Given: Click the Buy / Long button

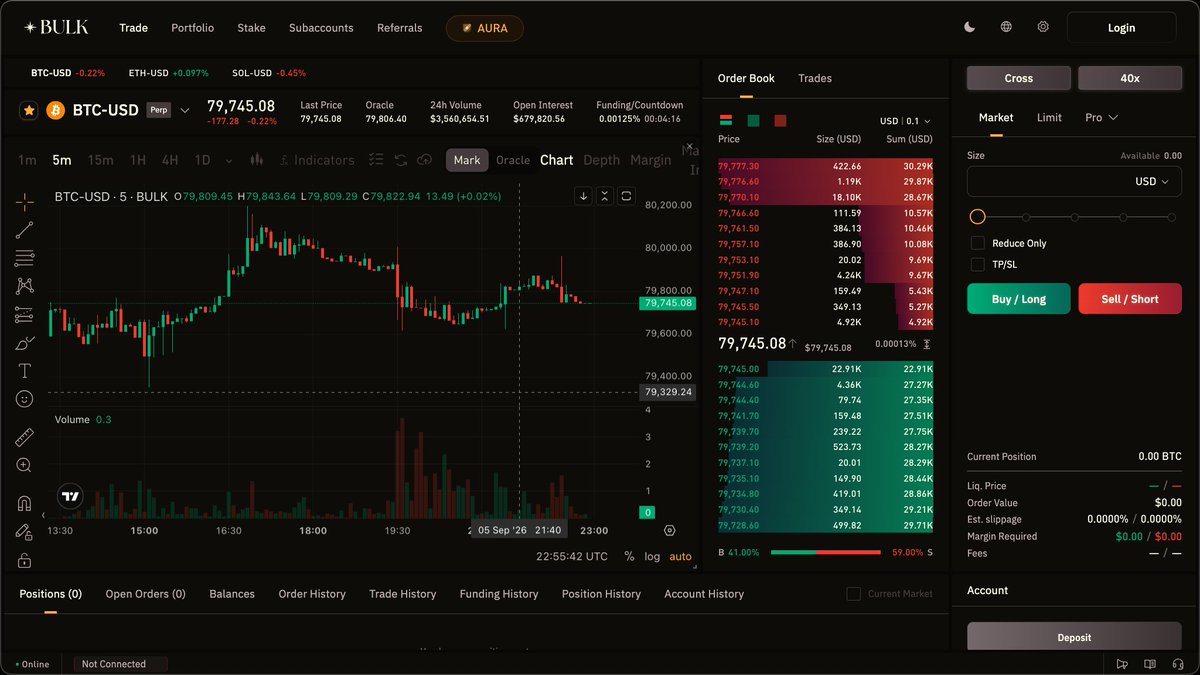Looking at the screenshot, I should 1018,299.
